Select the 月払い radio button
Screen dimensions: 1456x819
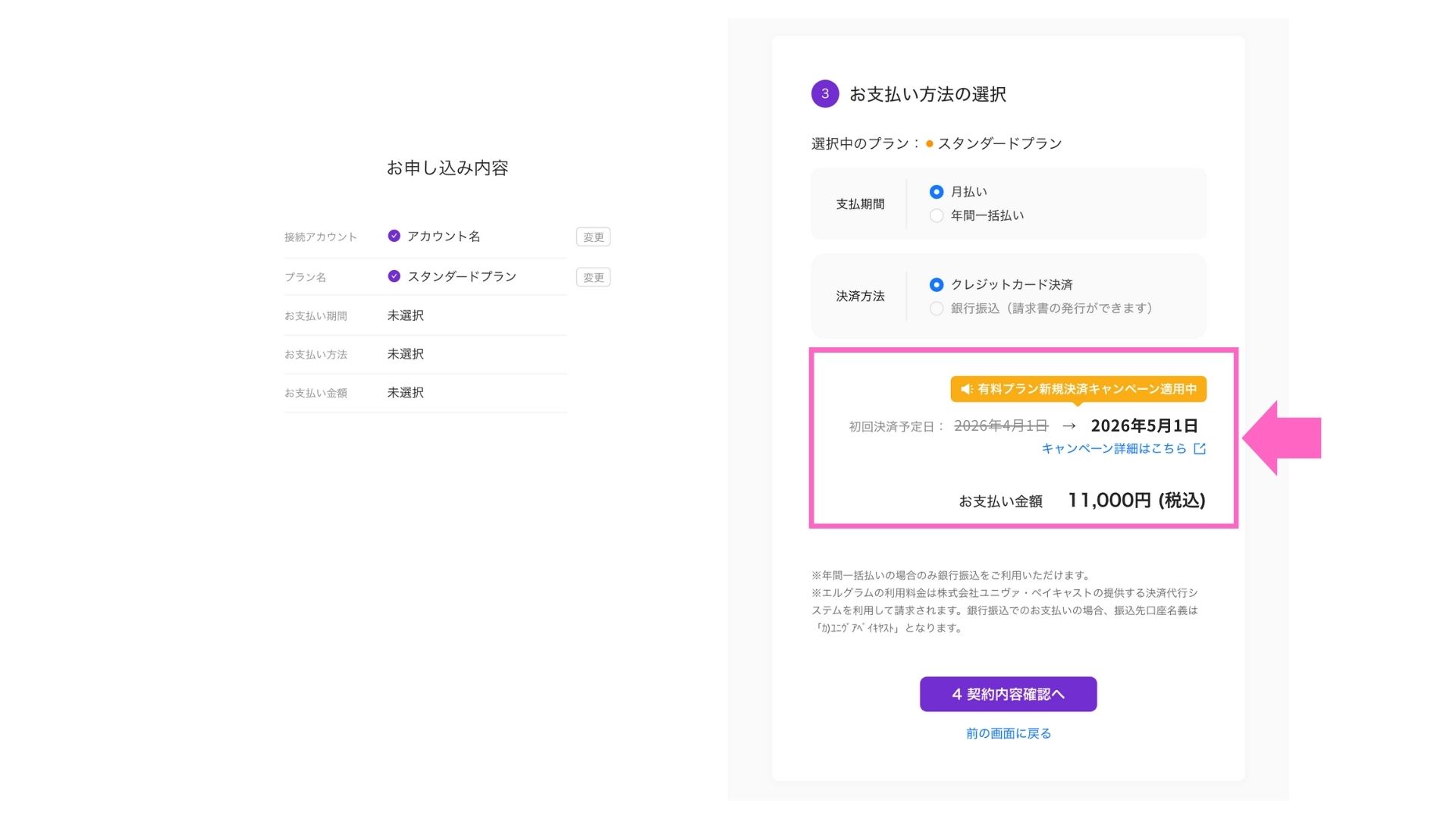pyautogui.click(x=937, y=192)
